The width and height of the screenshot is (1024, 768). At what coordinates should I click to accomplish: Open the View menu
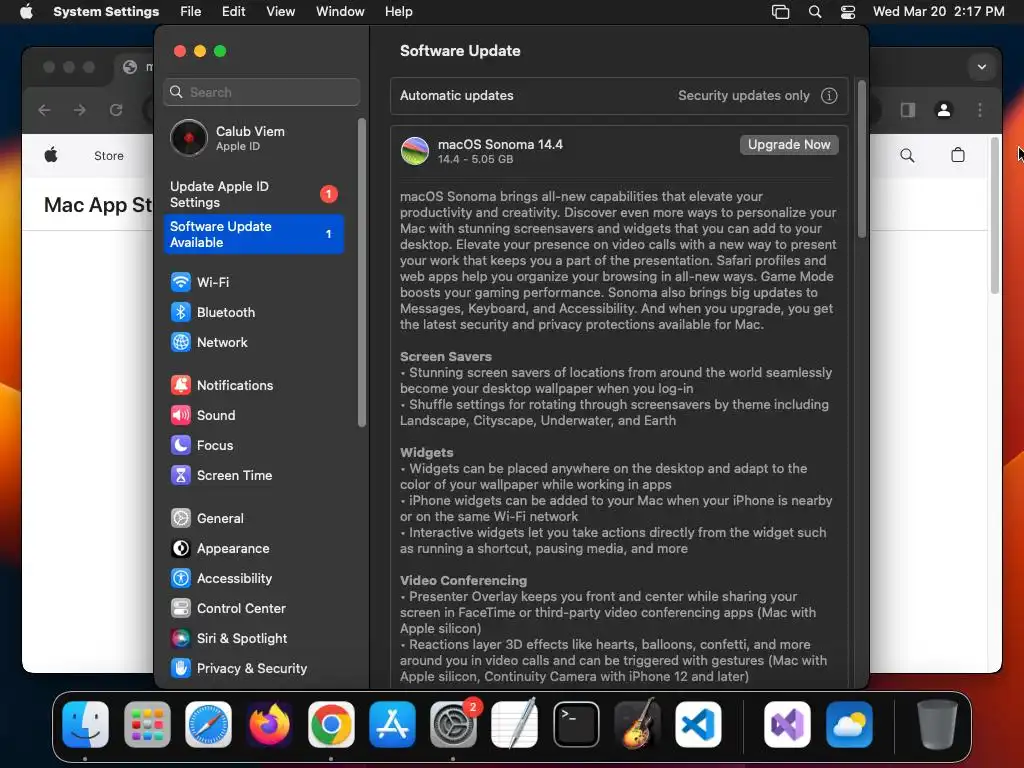pos(280,12)
